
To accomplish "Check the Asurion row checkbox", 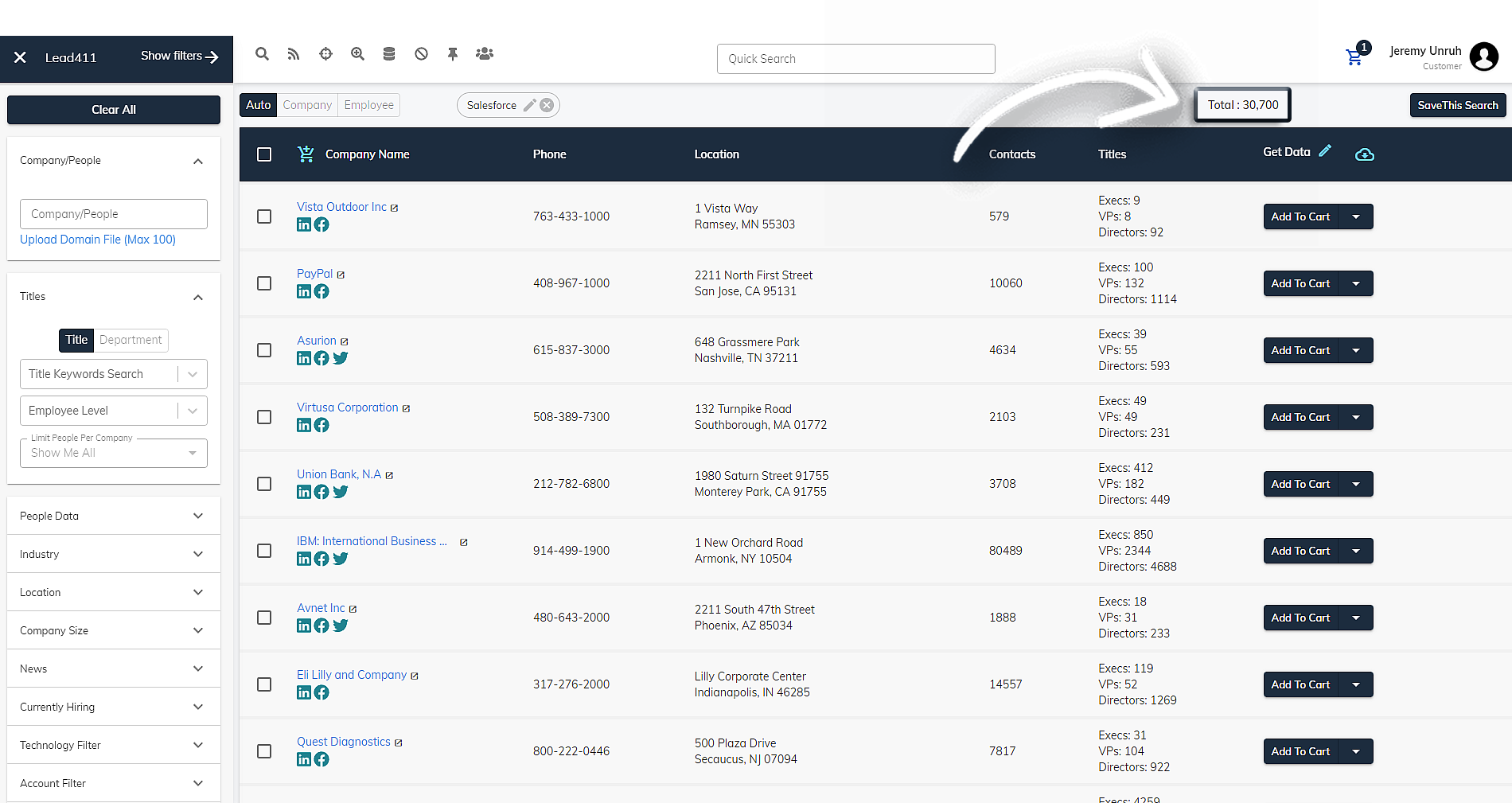I will point(264,350).
